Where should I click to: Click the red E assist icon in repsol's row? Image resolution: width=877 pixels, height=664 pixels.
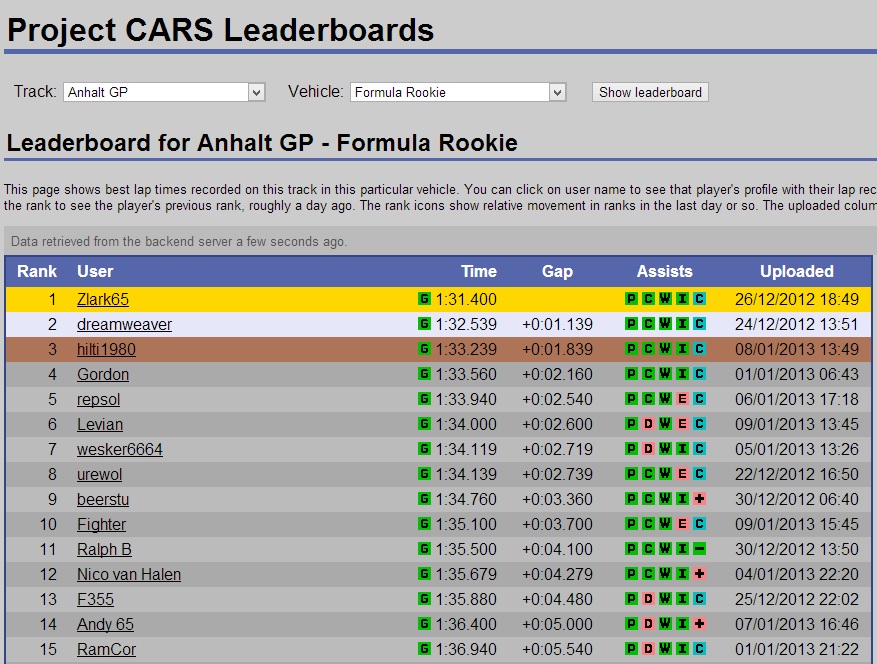coord(682,399)
